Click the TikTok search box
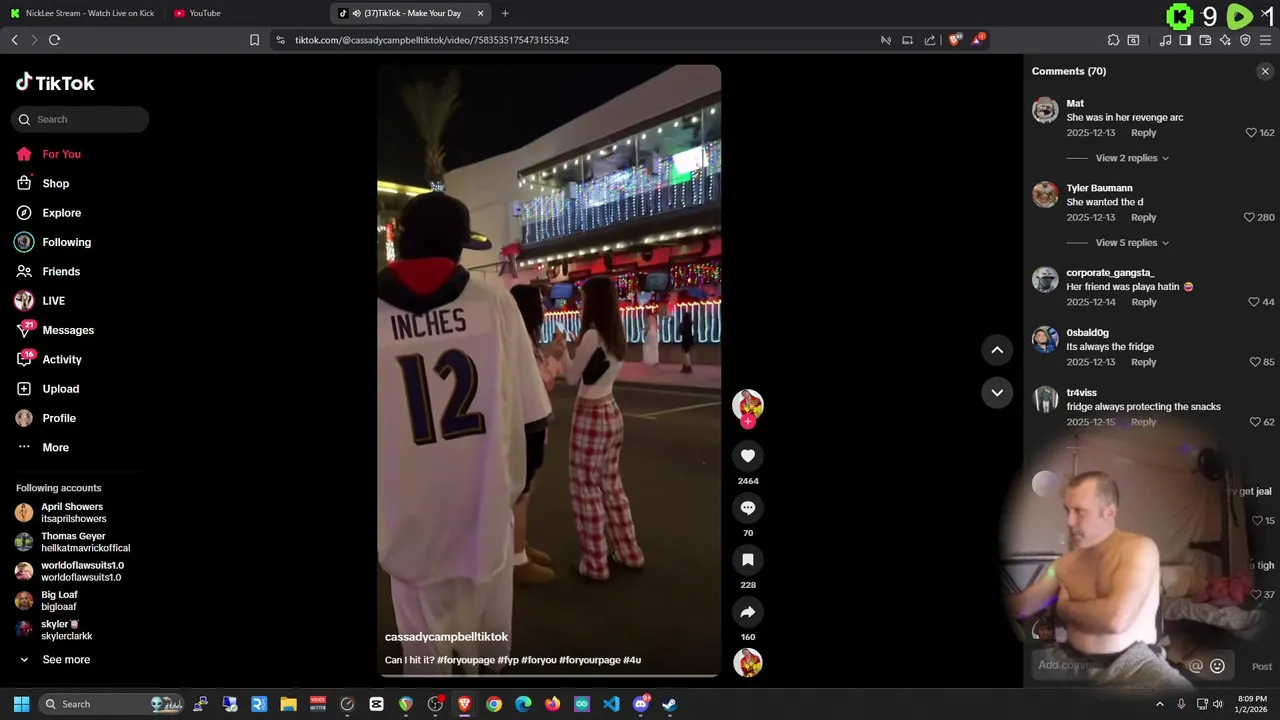Viewport: 1280px width, 720px height. [80, 119]
